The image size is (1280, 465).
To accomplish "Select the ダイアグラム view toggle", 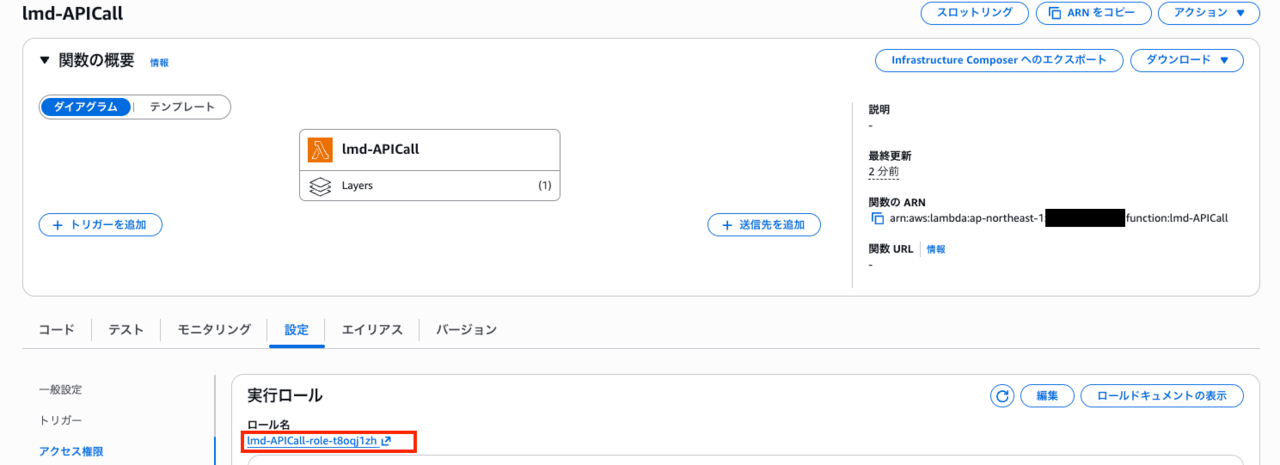I will tap(85, 107).
